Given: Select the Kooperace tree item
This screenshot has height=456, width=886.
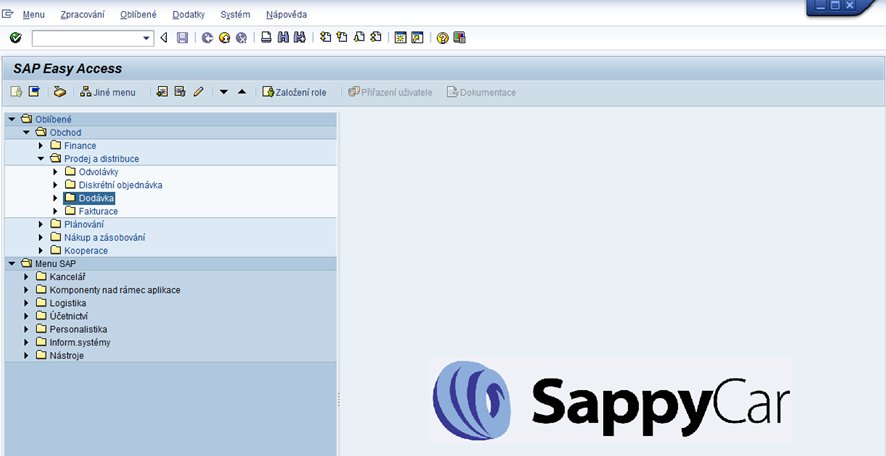Looking at the screenshot, I should pyautogui.click(x=86, y=250).
